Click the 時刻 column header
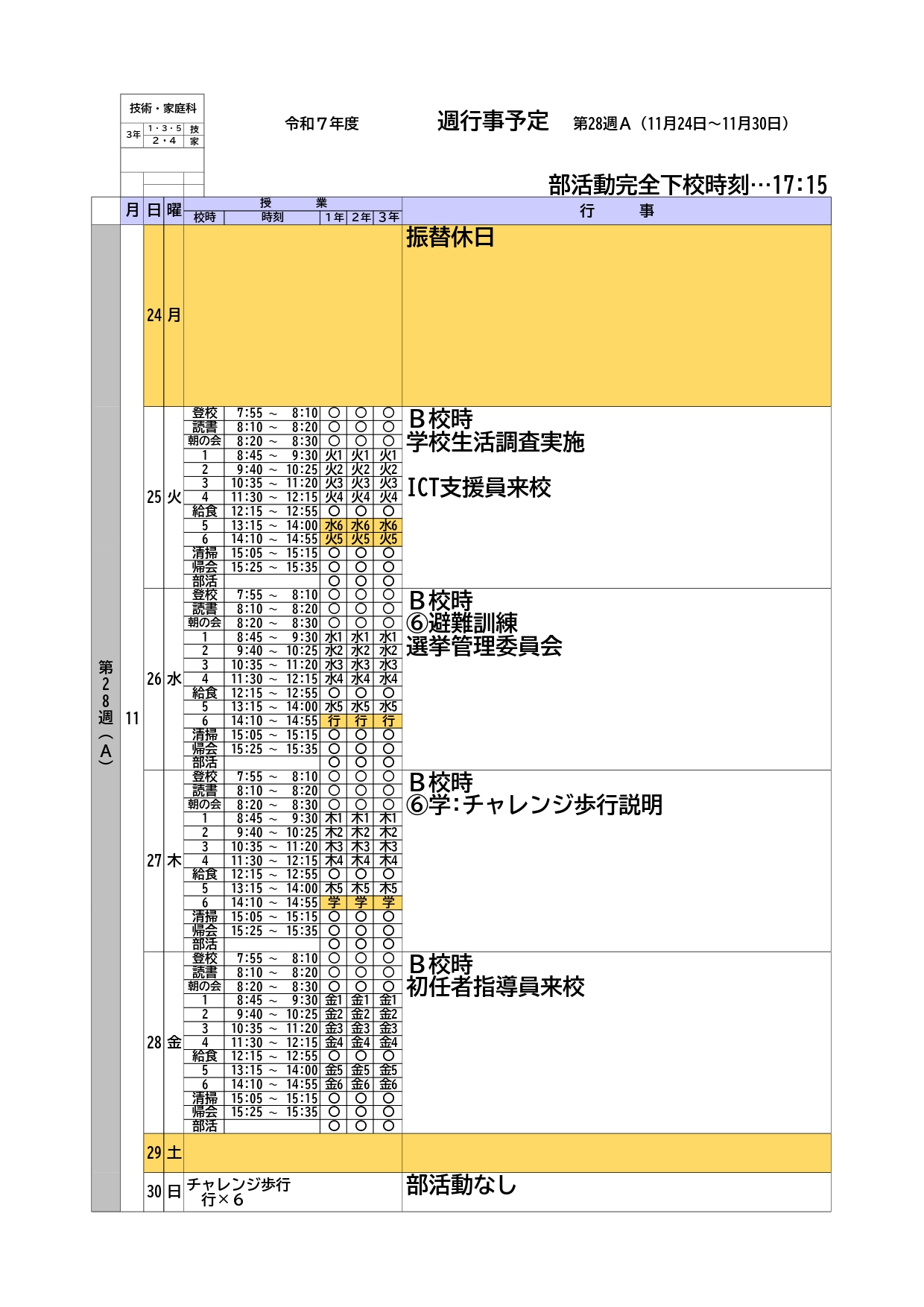 (x=272, y=217)
